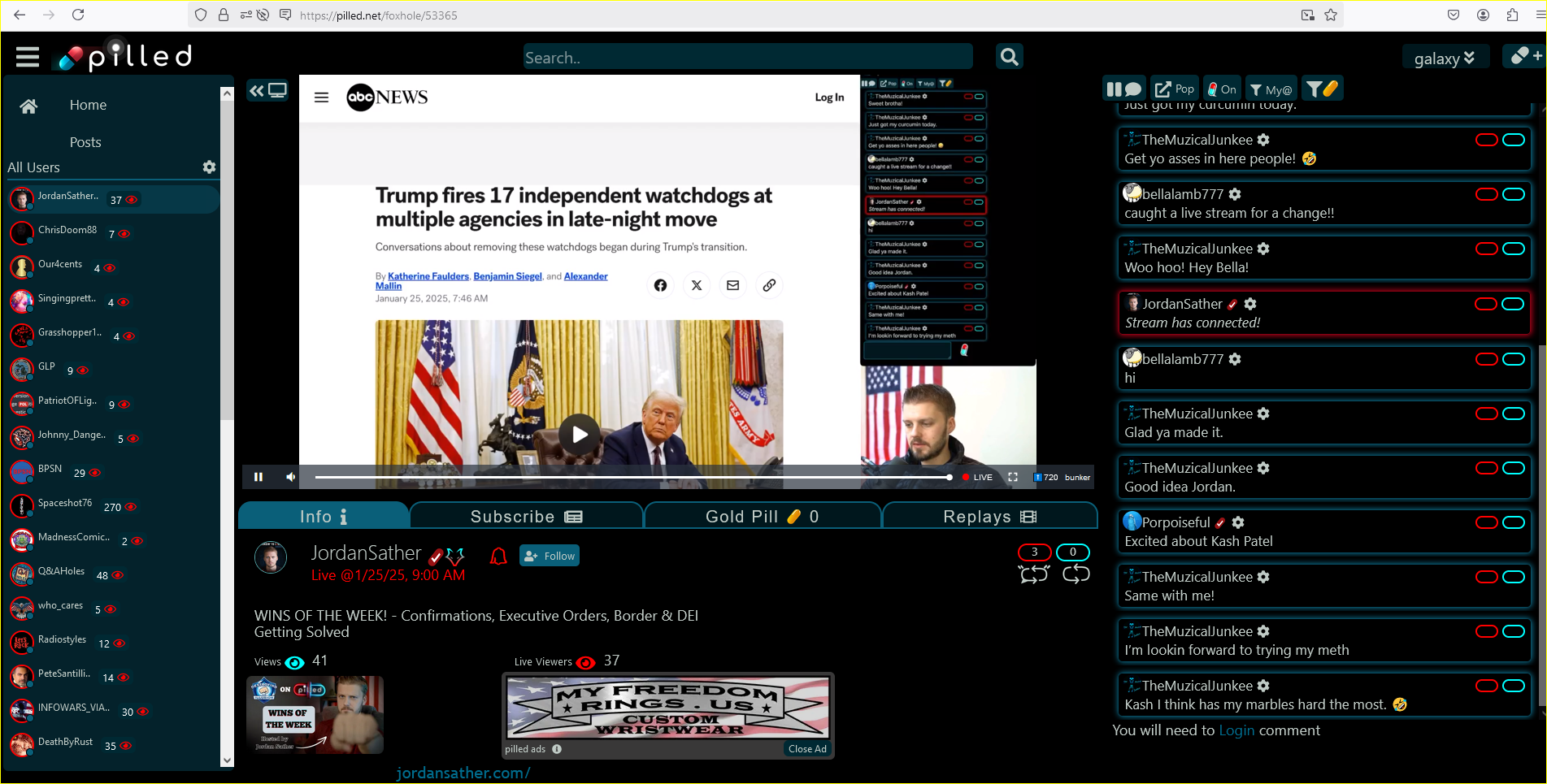1547x784 pixels.
Task: Select Home in the sidebar
Action: (88, 105)
